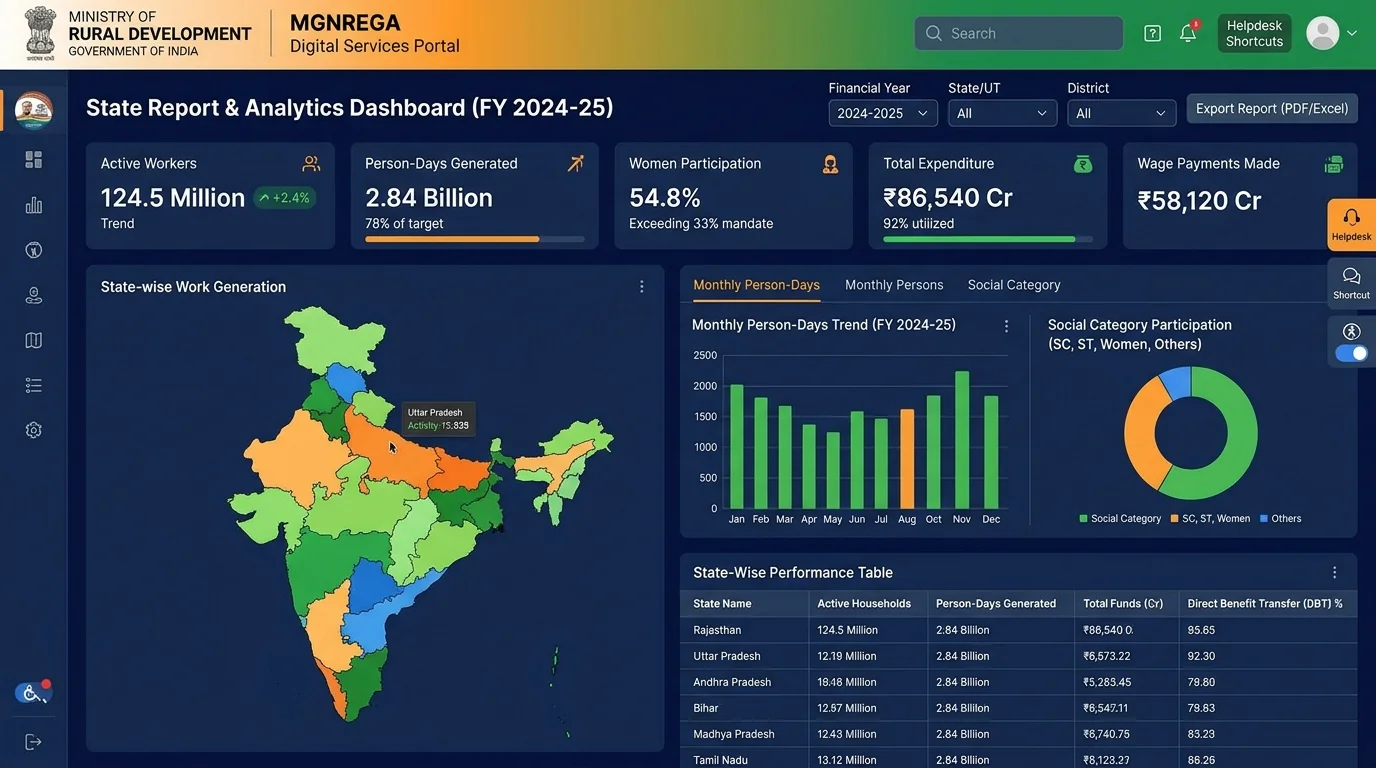The image size is (1376, 768).
Task: Open the wheelchair accessibility icon in sidebar
Action: tap(32, 692)
